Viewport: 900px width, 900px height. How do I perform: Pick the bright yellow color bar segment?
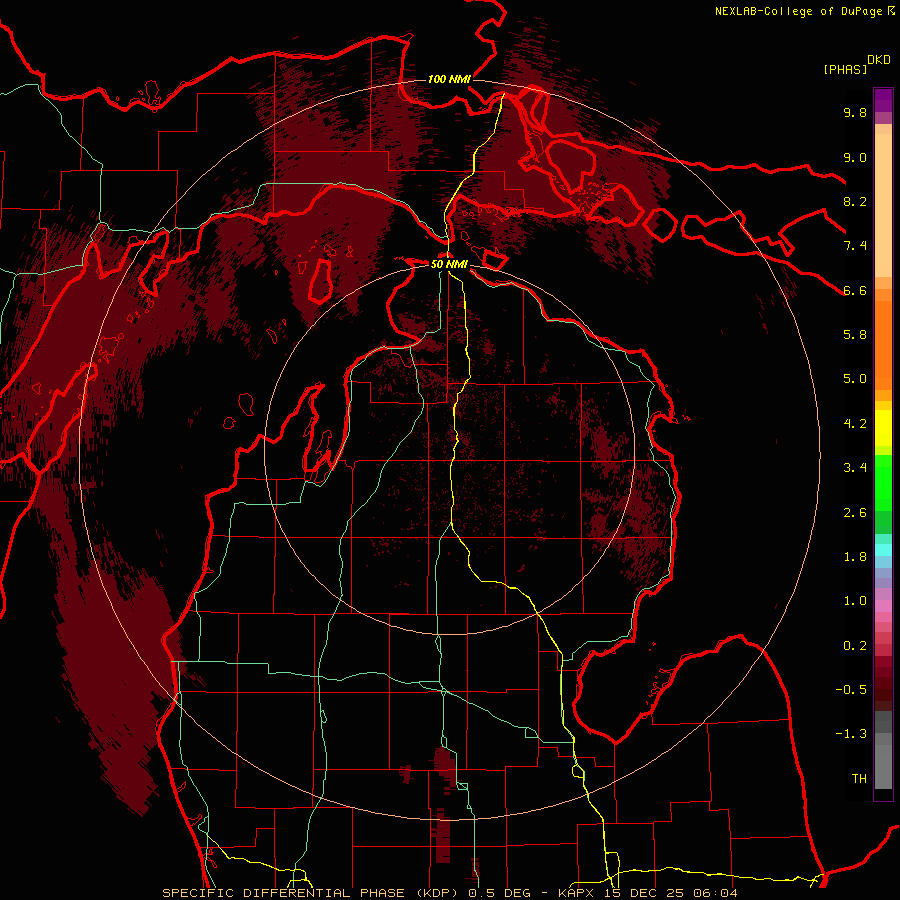(x=883, y=428)
